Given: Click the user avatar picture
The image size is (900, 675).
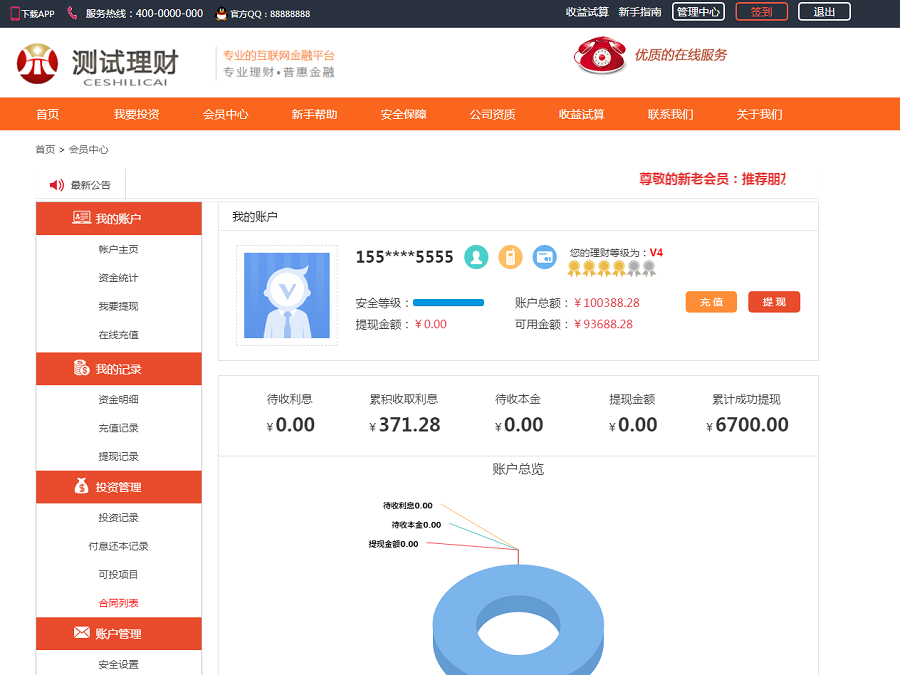Looking at the screenshot, I should click(x=287, y=296).
